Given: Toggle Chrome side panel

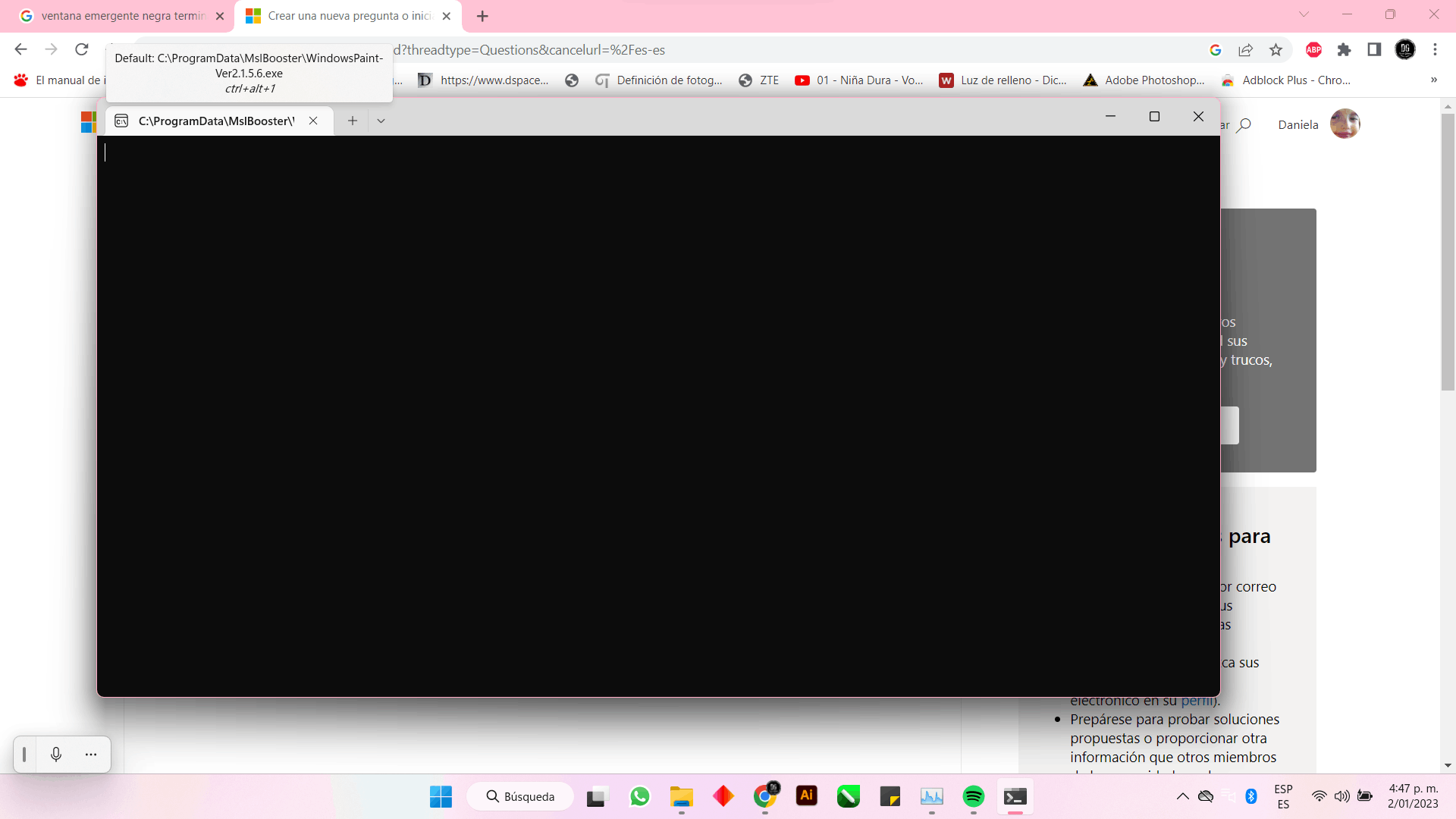Looking at the screenshot, I should 1374,50.
